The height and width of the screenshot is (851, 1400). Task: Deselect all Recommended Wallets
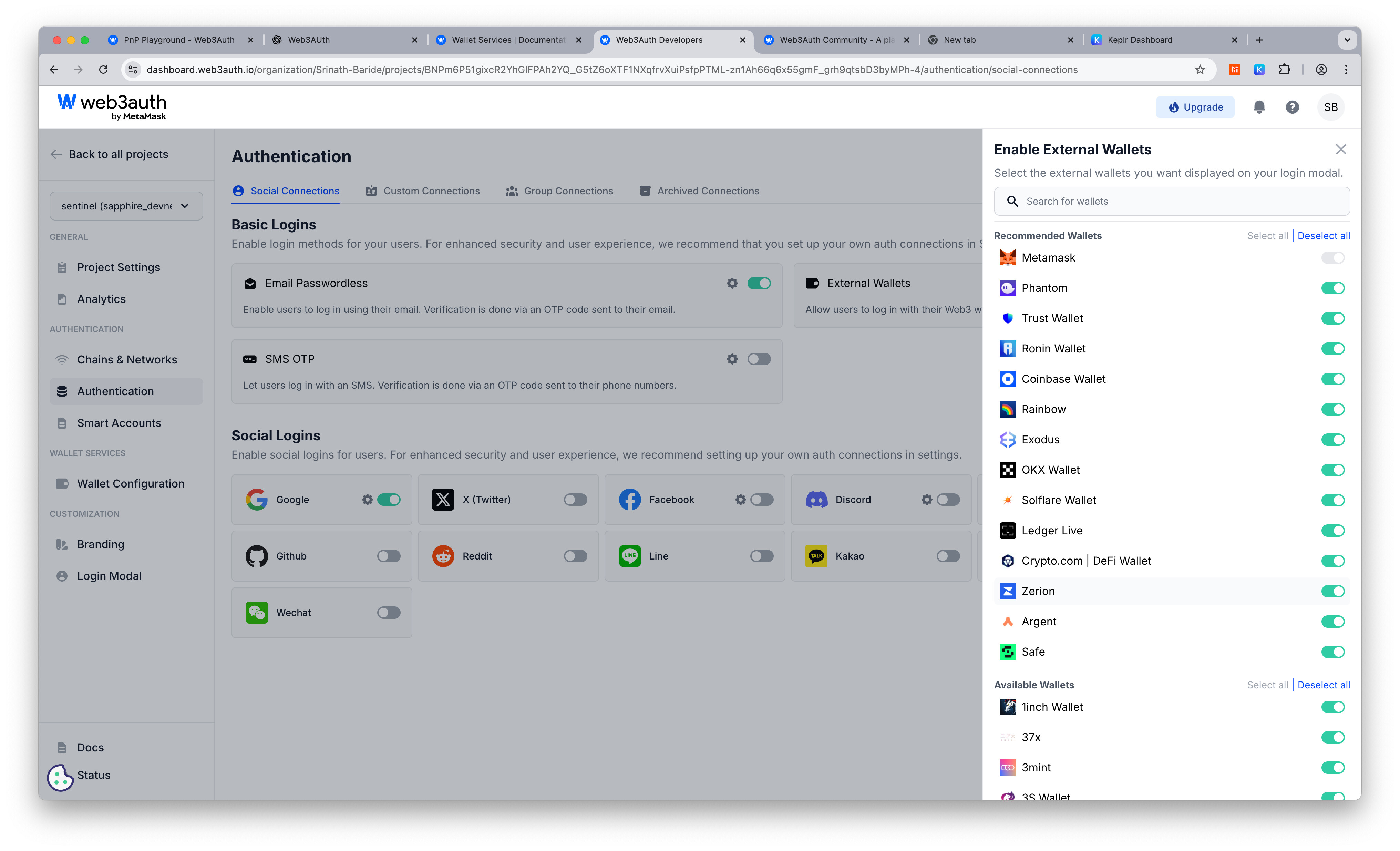click(x=1323, y=236)
